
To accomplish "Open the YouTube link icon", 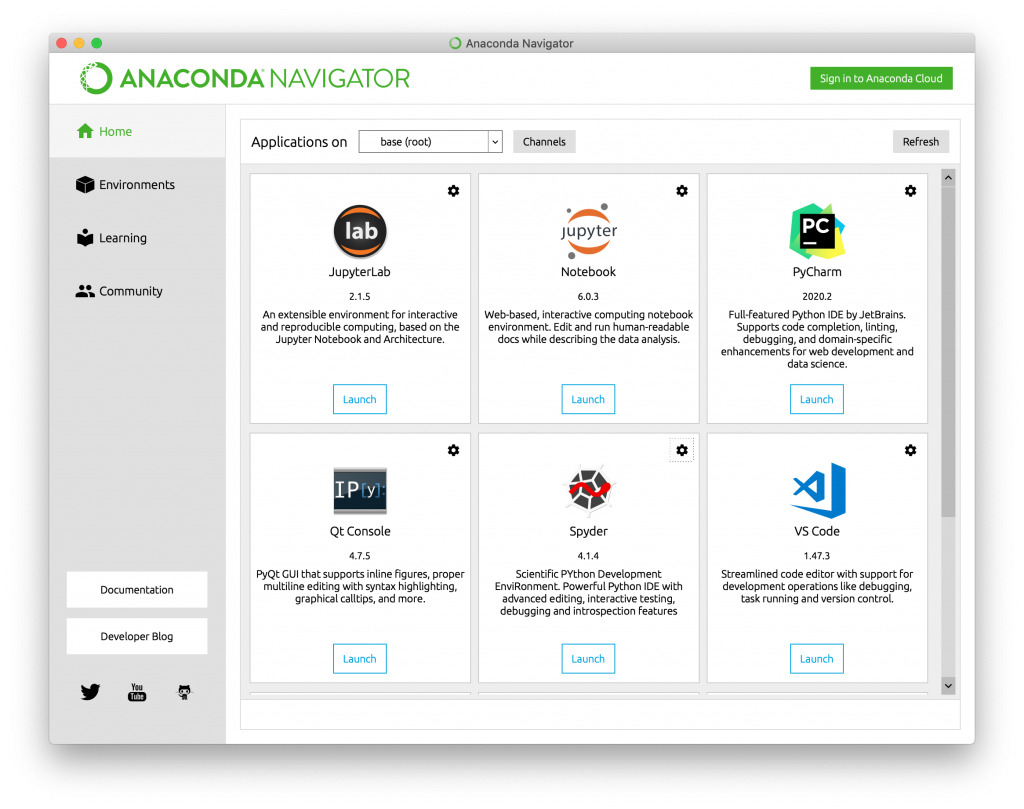I will click(137, 692).
